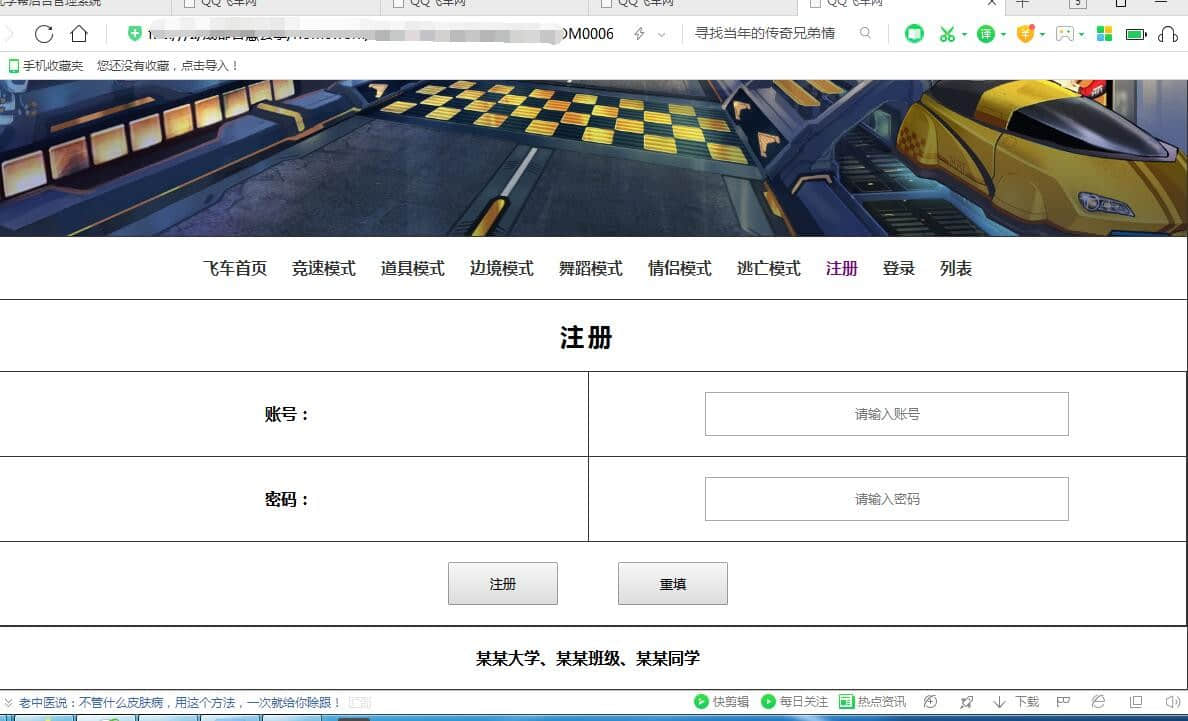Click the green scissors screenshot icon

coord(946,34)
